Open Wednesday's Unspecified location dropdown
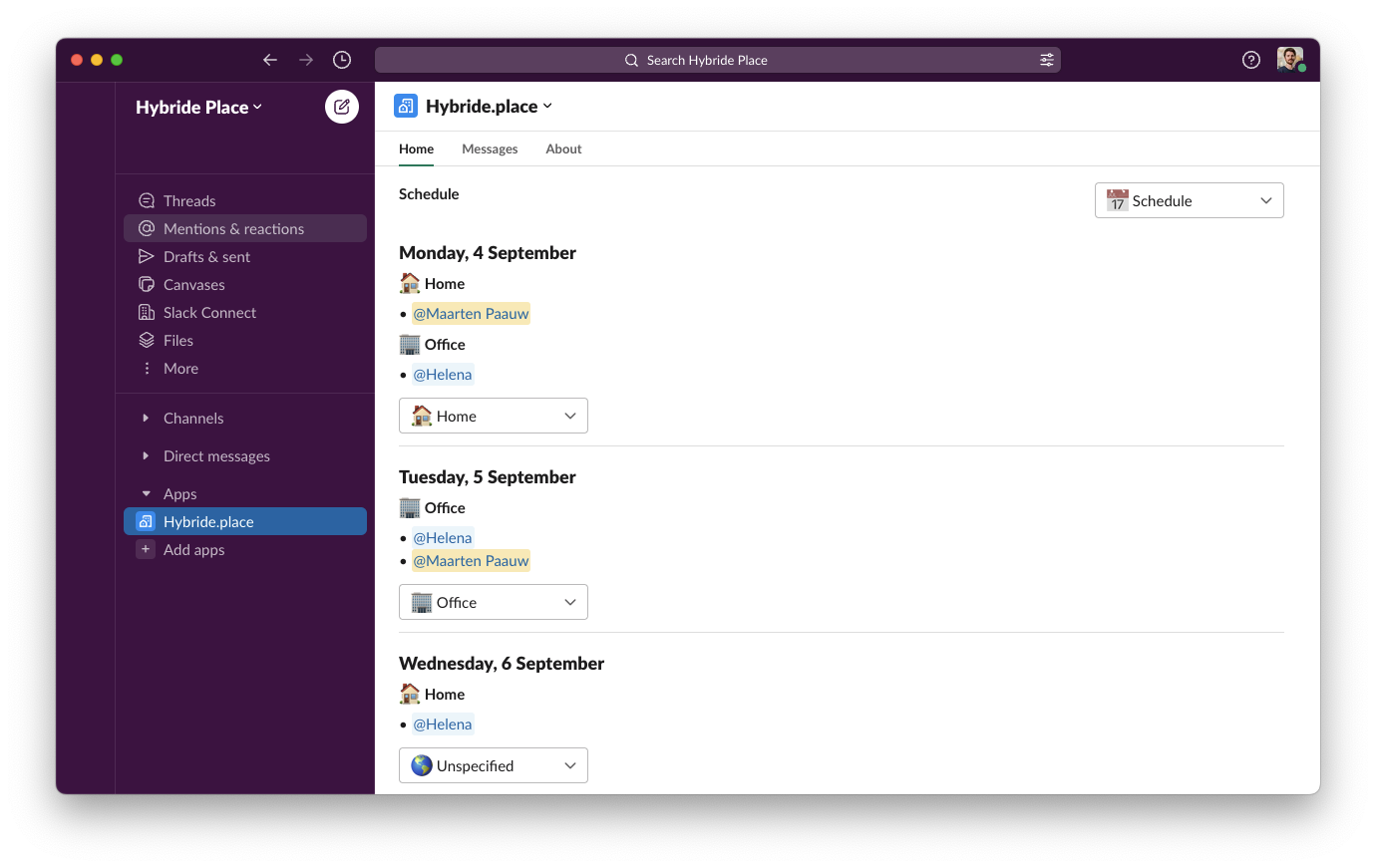This screenshot has width=1376, height=868. pos(494,765)
